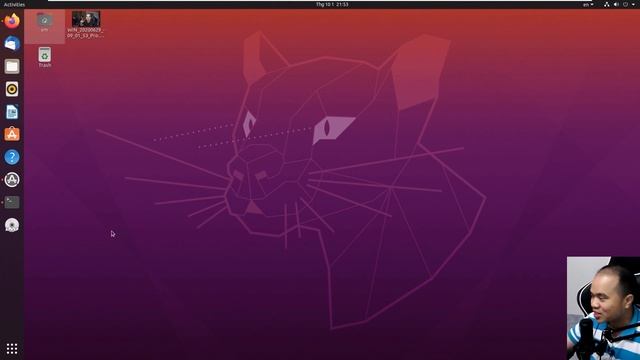Viewport: 640px width, 360px height.
Task: Click the volume icon in top bar
Action: click(x=616, y=4)
